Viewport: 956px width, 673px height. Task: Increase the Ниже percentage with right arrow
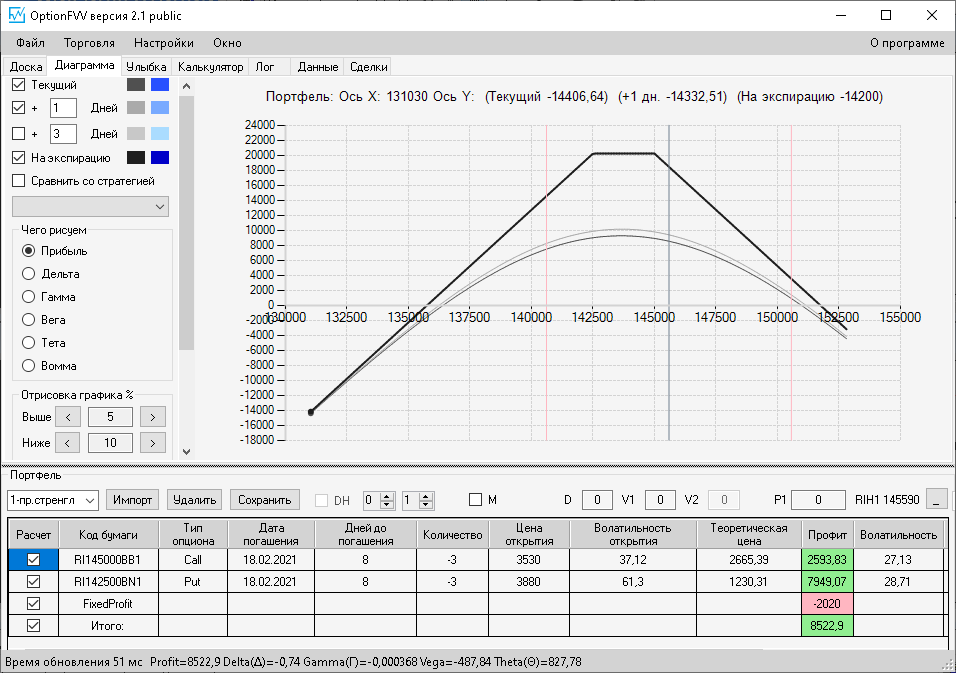(152, 443)
